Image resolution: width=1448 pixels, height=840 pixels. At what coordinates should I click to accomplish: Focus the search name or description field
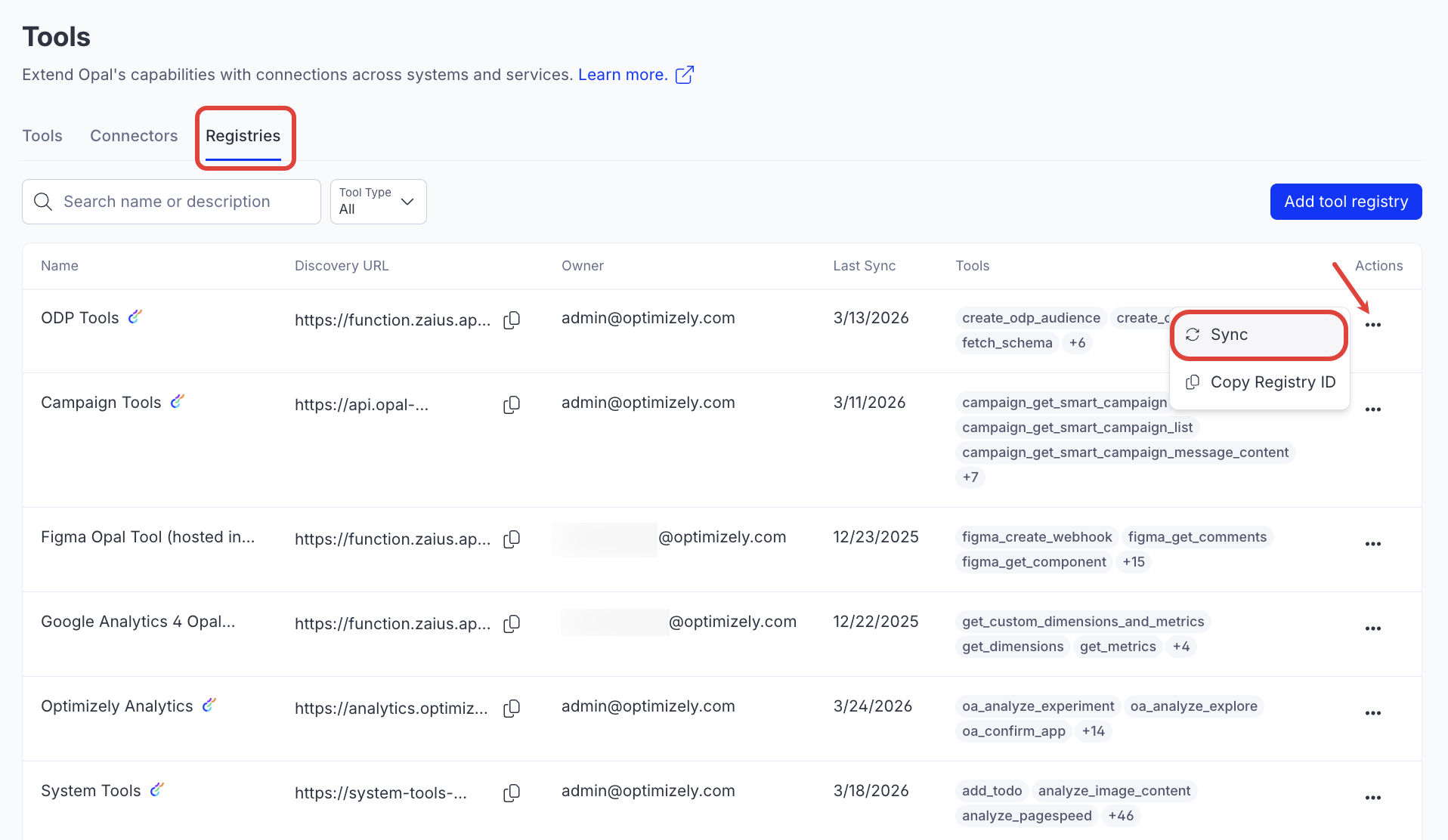pyautogui.click(x=181, y=202)
